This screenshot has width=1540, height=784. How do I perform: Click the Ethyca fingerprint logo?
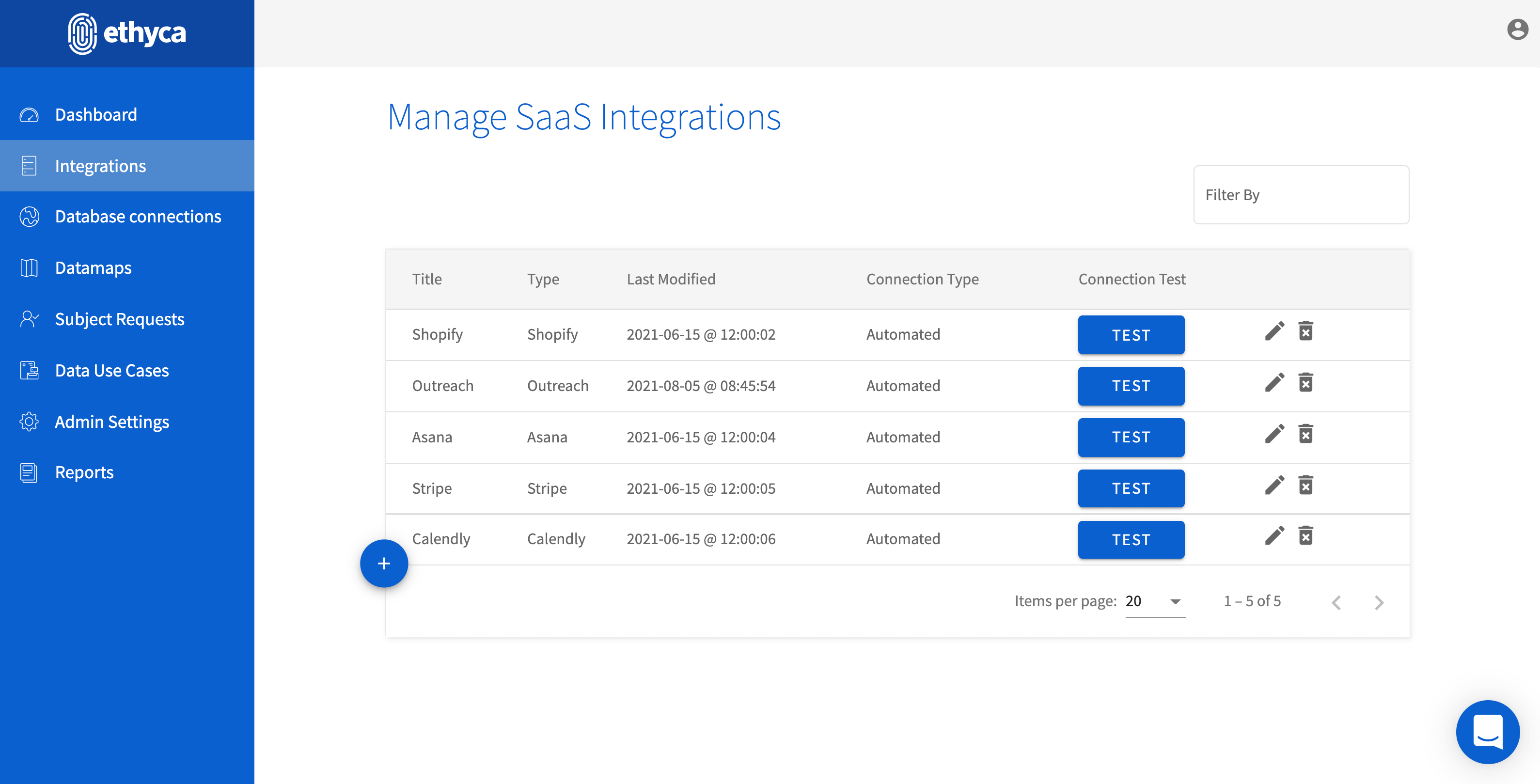point(82,33)
